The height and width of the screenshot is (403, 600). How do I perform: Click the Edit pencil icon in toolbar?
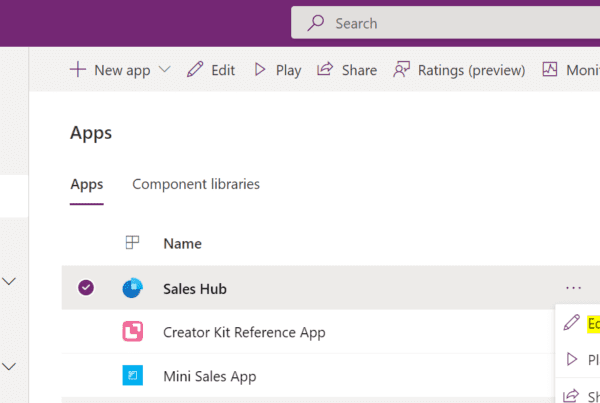[x=195, y=70]
